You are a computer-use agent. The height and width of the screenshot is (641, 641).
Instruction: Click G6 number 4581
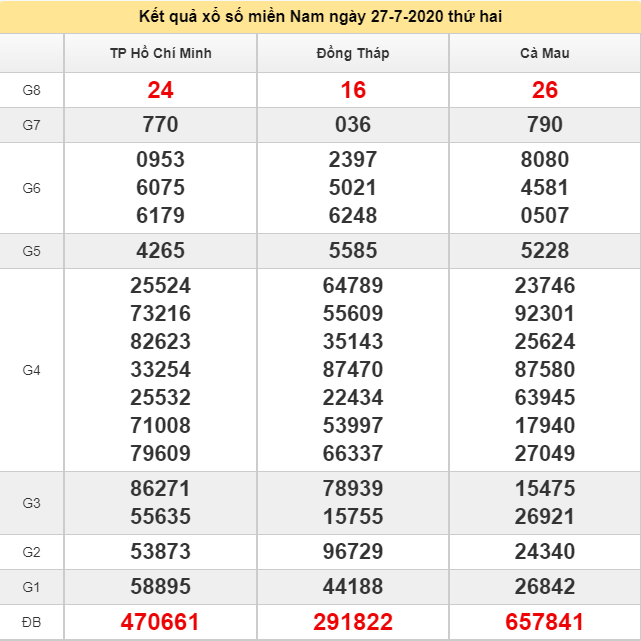point(545,188)
